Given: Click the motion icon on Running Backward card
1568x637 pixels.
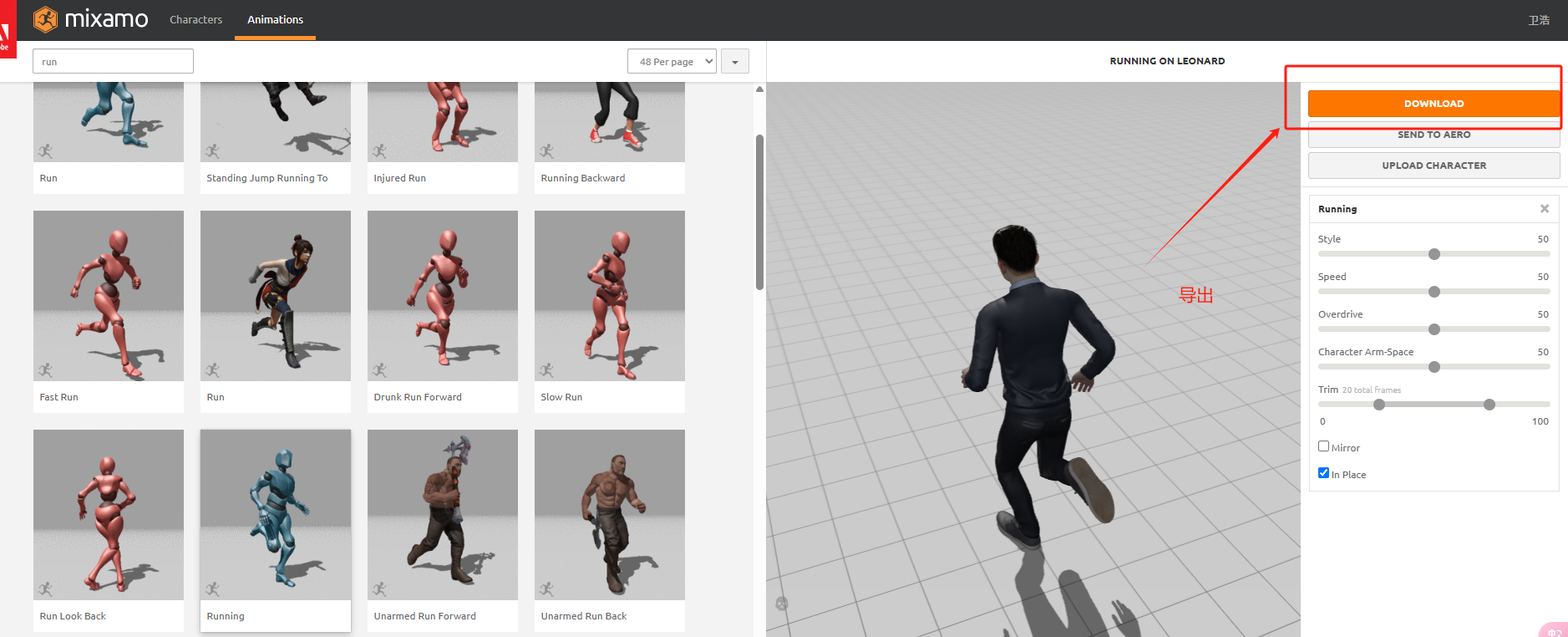Looking at the screenshot, I should 546,151.
